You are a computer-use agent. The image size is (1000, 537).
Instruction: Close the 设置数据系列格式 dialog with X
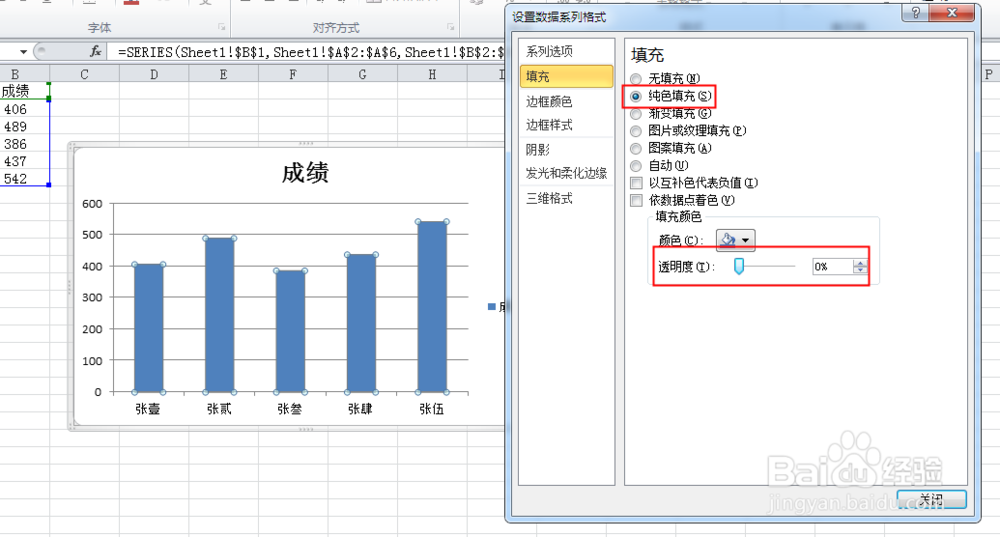tap(952, 13)
